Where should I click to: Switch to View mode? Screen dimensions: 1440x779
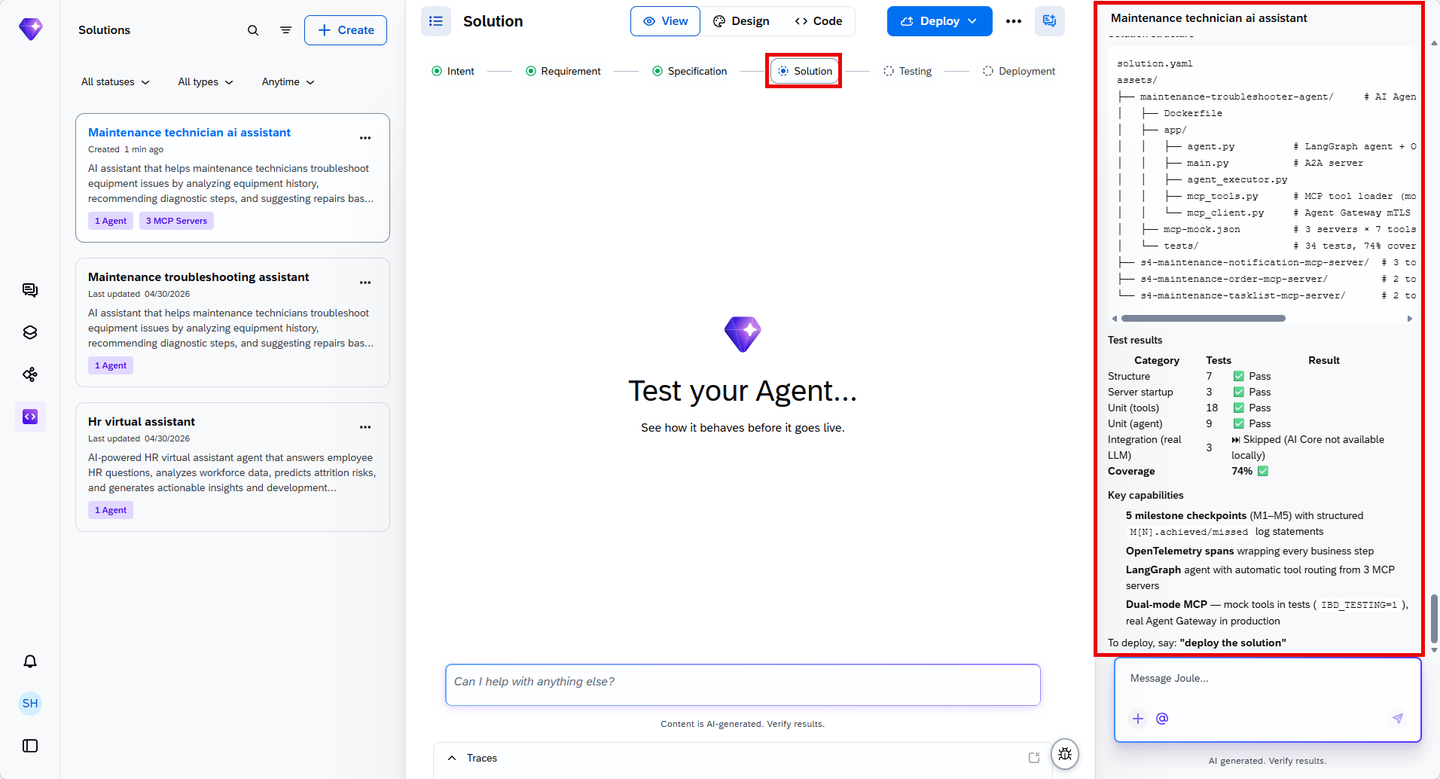665,21
